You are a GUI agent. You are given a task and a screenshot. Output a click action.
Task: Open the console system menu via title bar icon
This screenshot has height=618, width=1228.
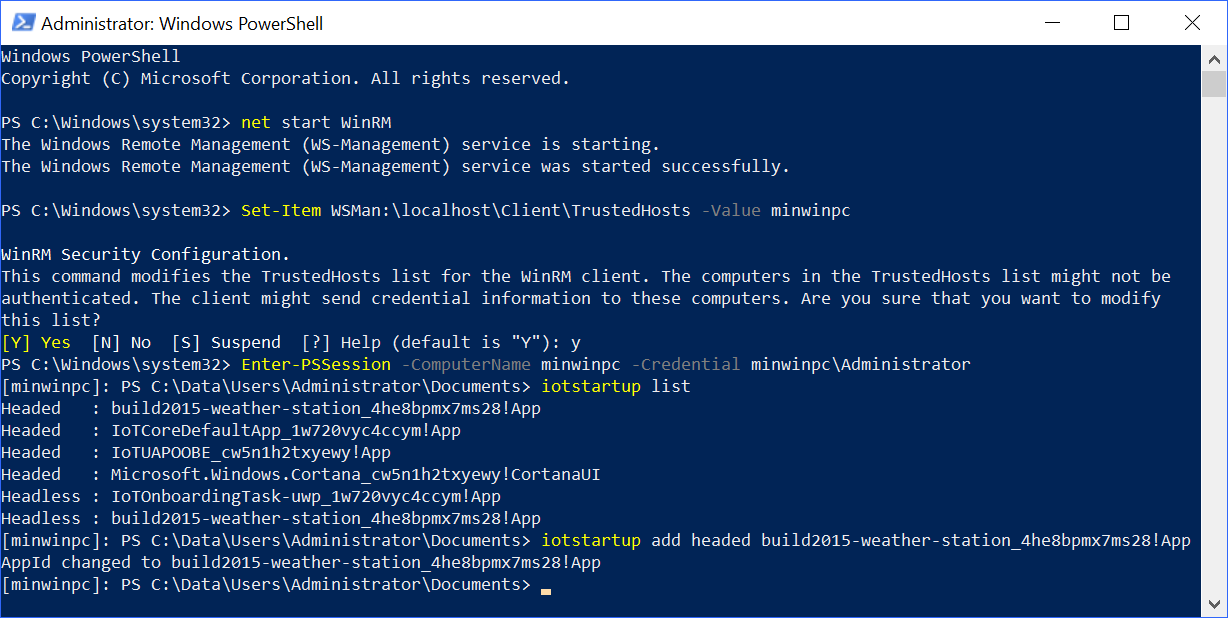tap(21, 22)
